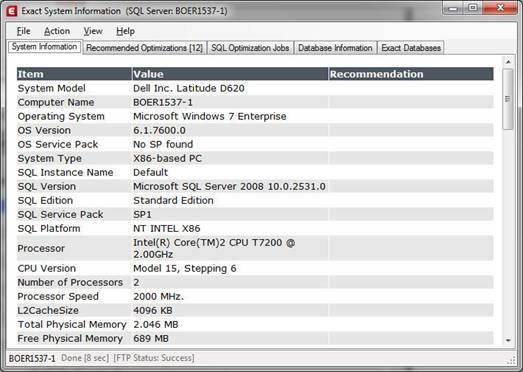Click the vertical scrollbar thumb

(508, 99)
